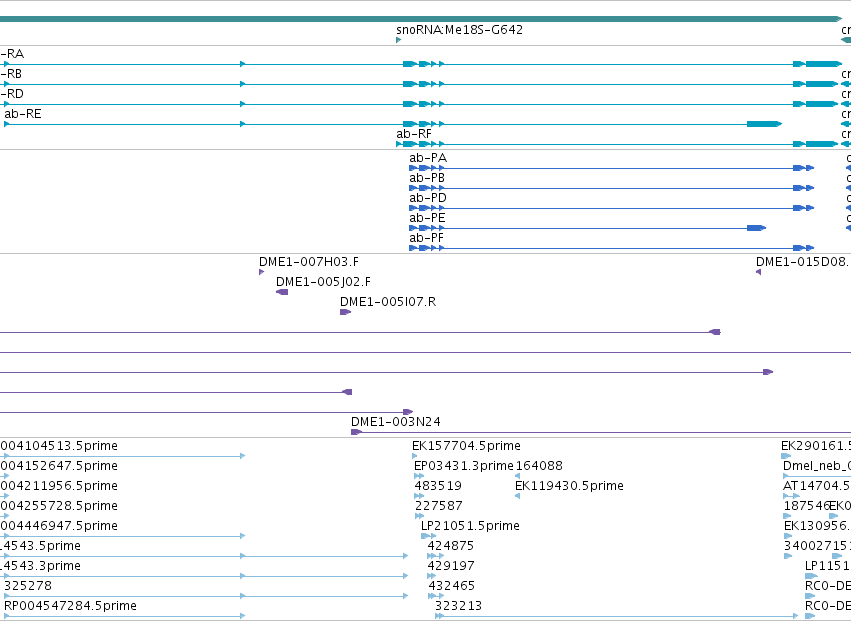The height and width of the screenshot is (621, 851).
Task: Click the DME1-003N24 label
Action: coord(396,422)
